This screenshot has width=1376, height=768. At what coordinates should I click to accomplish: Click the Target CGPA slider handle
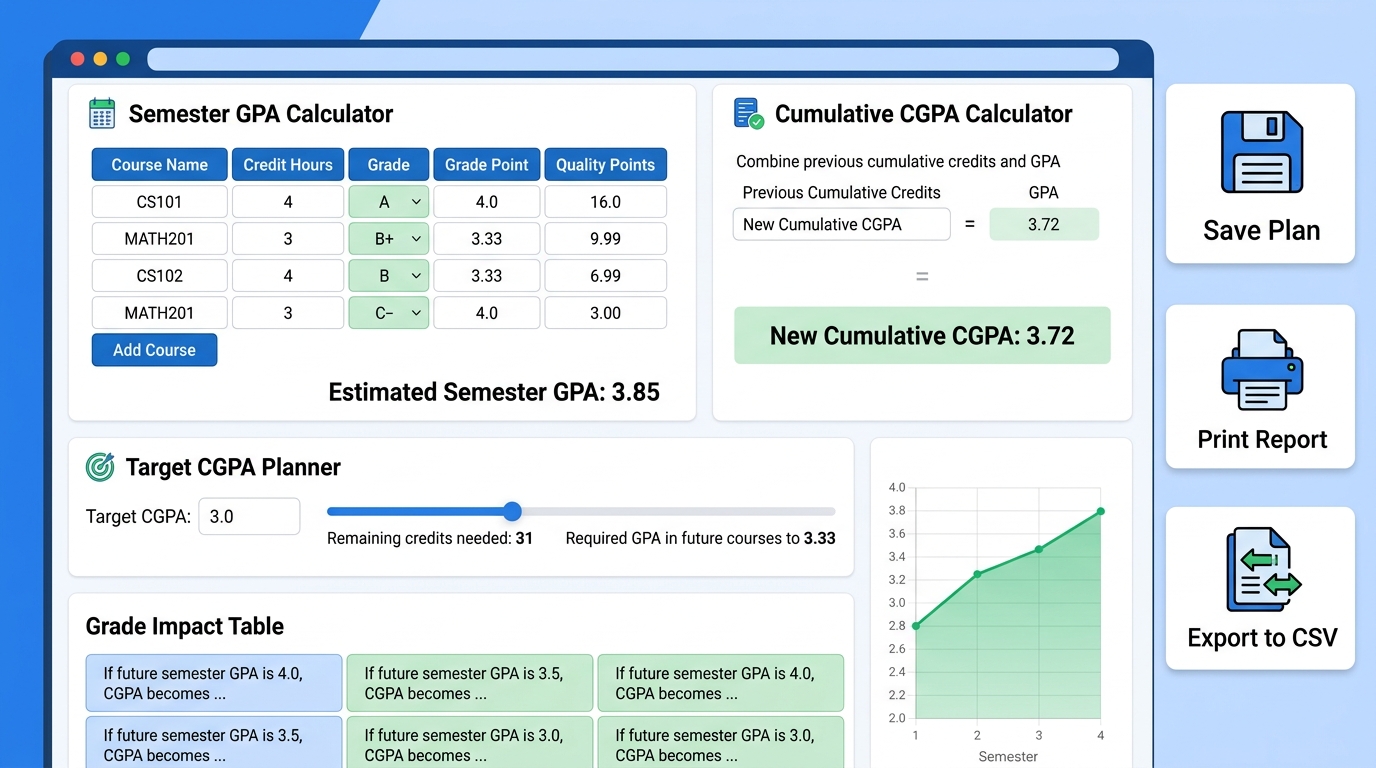click(512, 511)
